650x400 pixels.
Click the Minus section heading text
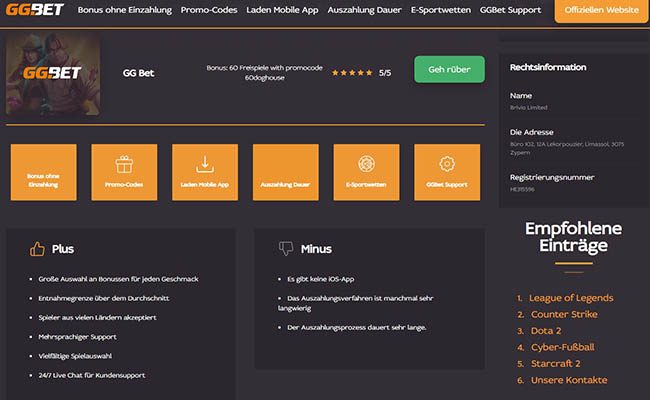coord(316,249)
